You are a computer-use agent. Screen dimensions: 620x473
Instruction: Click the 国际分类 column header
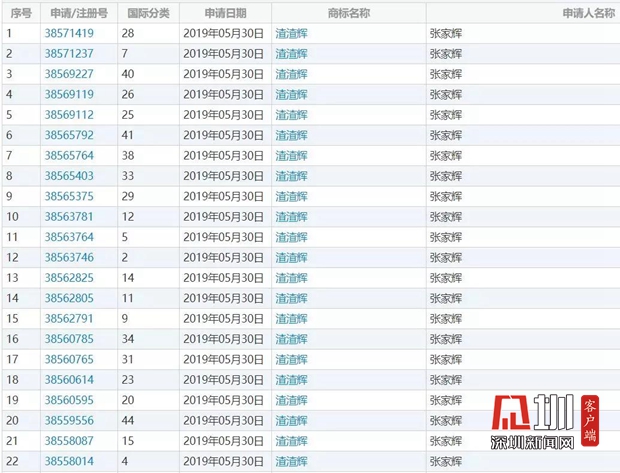(x=148, y=13)
